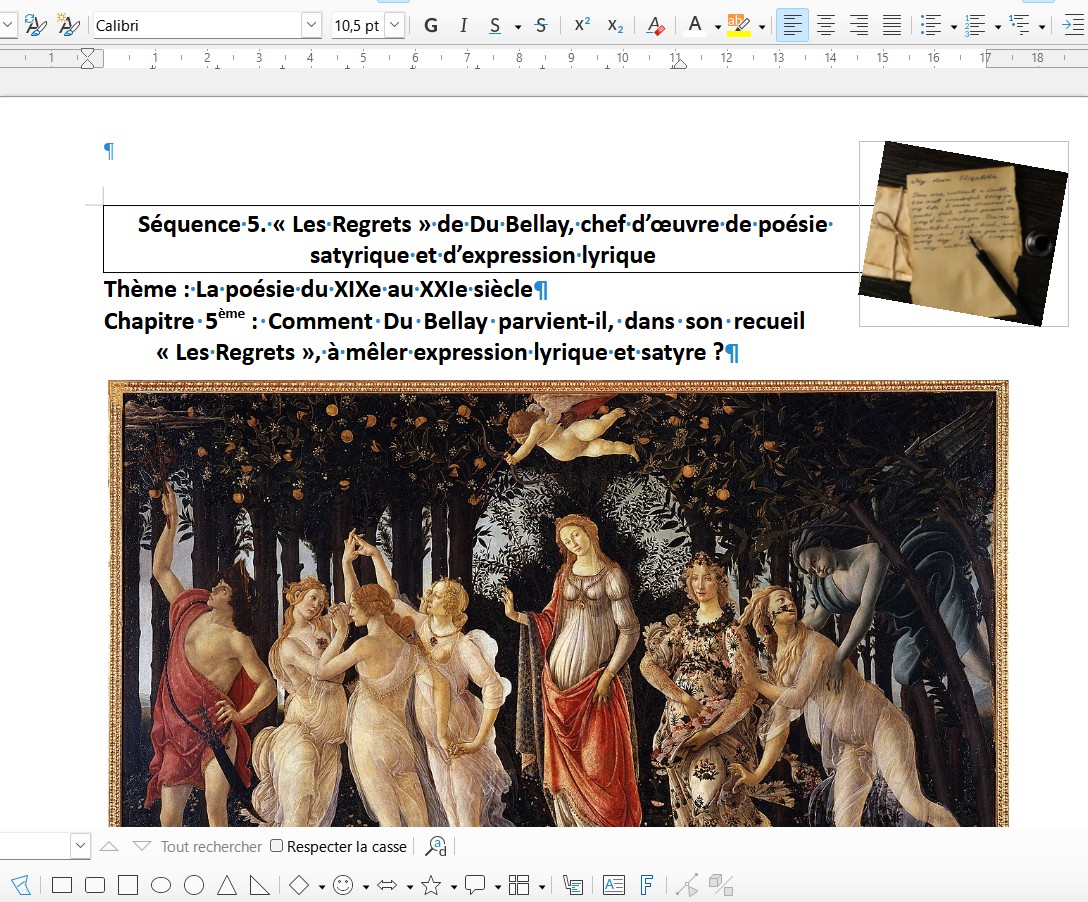Enable Respecter la casse checkbox
The image size is (1088, 902).
tap(276, 846)
